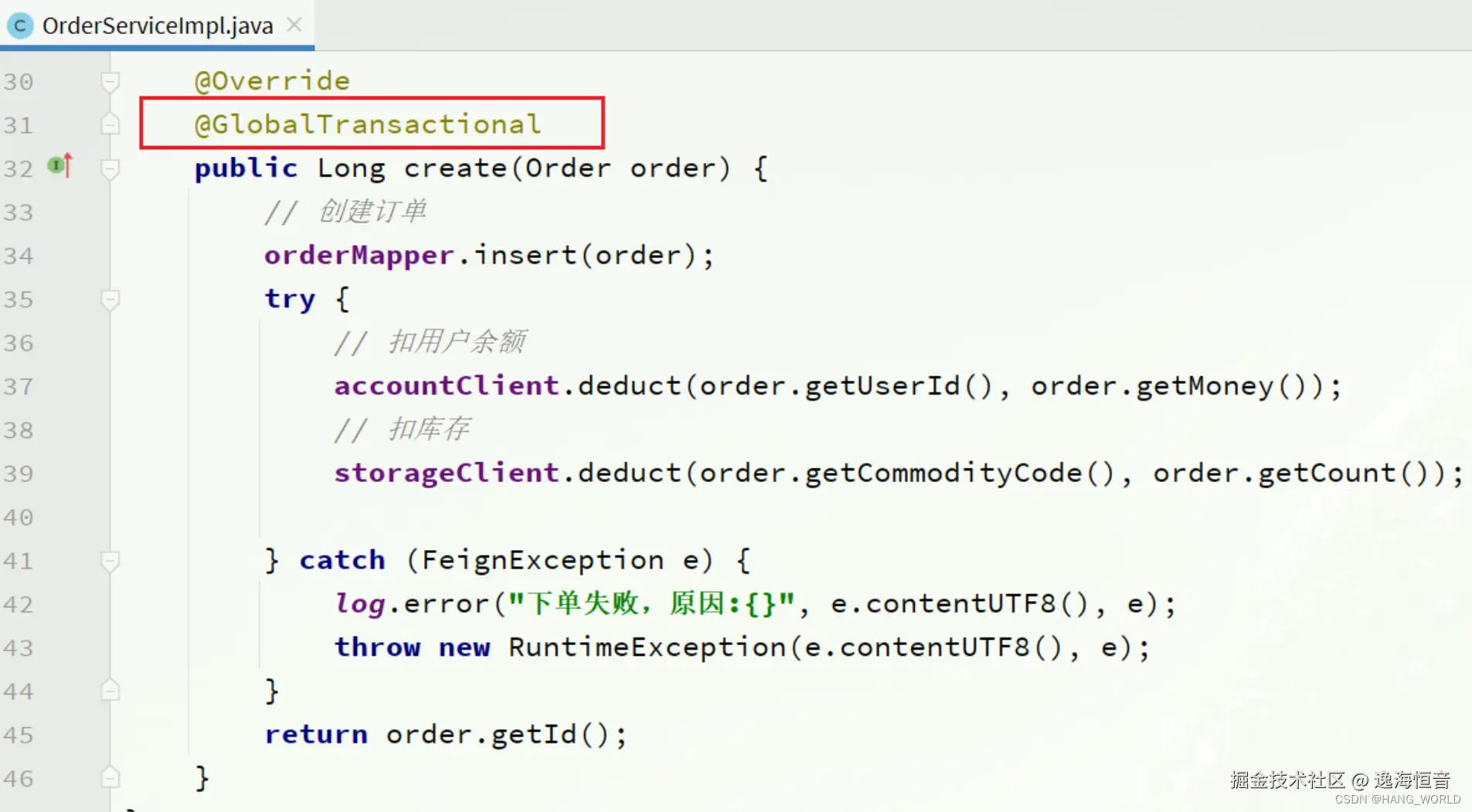Click accountClient on line 37
1472x812 pixels.
pos(446,386)
